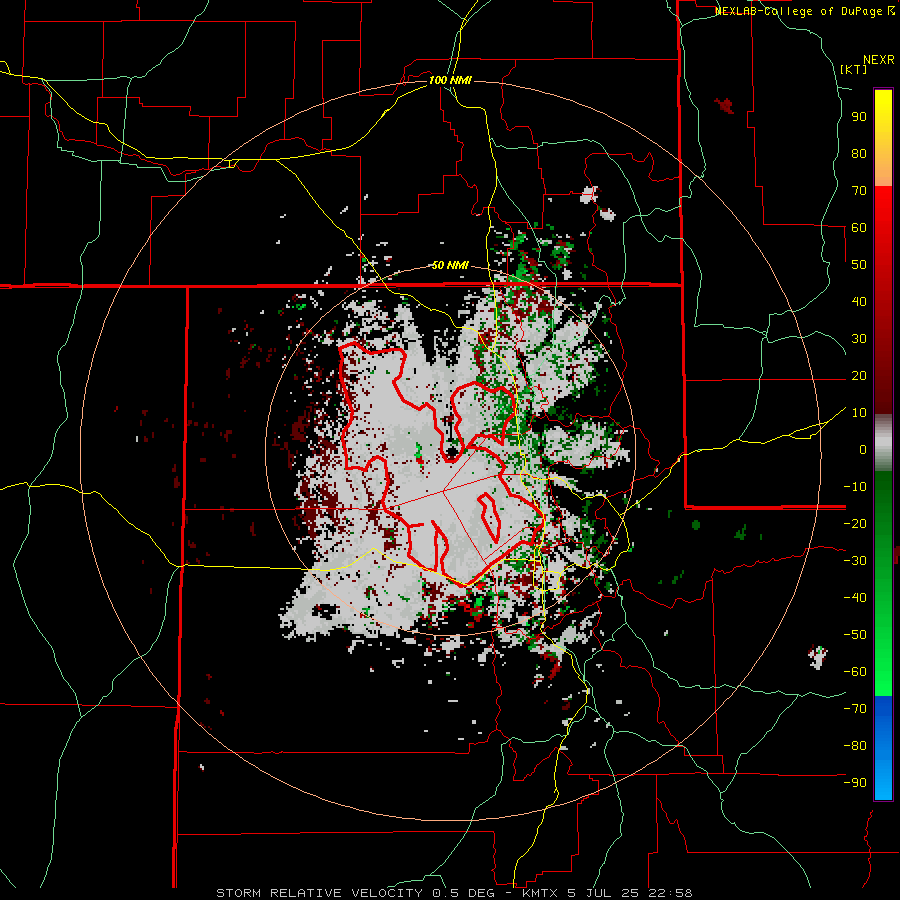Viewport: 900px width, 900px height.
Task: Click the -40 value on the velocity scale
Action: tap(855, 598)
